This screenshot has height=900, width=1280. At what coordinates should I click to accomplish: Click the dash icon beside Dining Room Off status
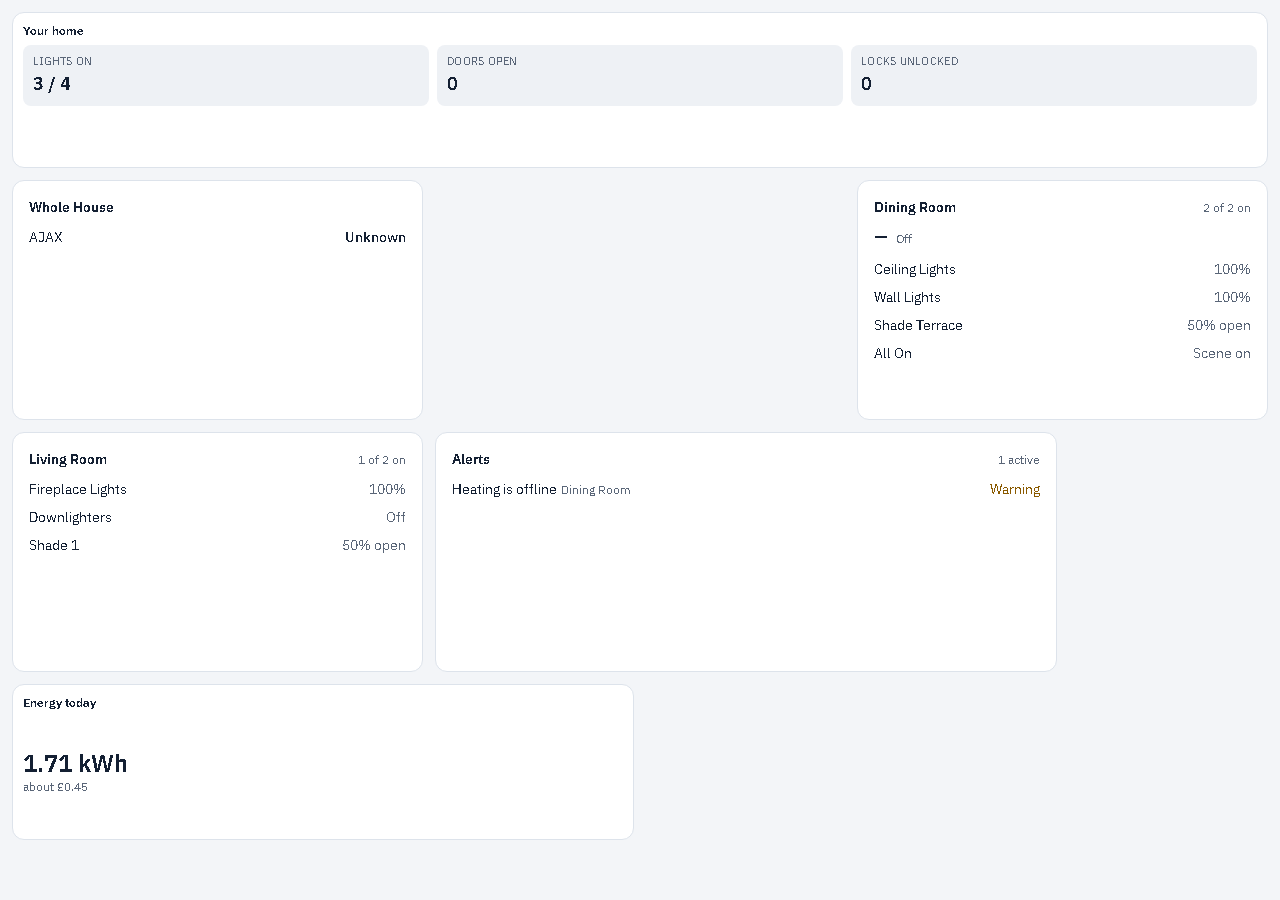pos(881,238)
